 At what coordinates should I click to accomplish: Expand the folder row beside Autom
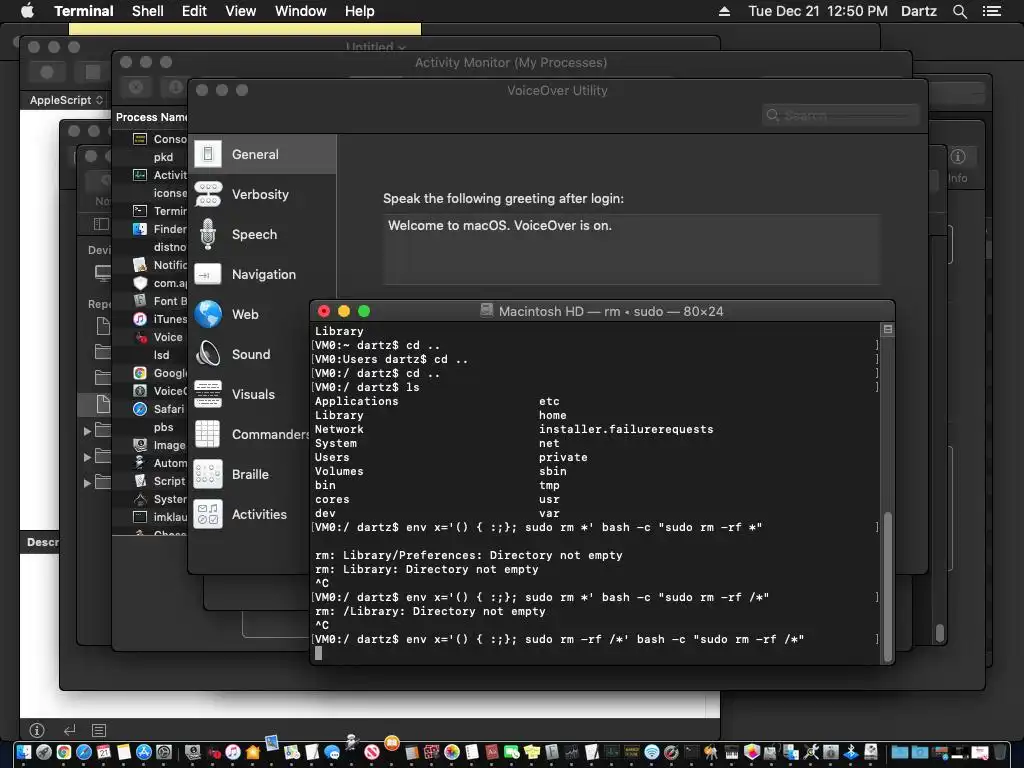(87, 457)
